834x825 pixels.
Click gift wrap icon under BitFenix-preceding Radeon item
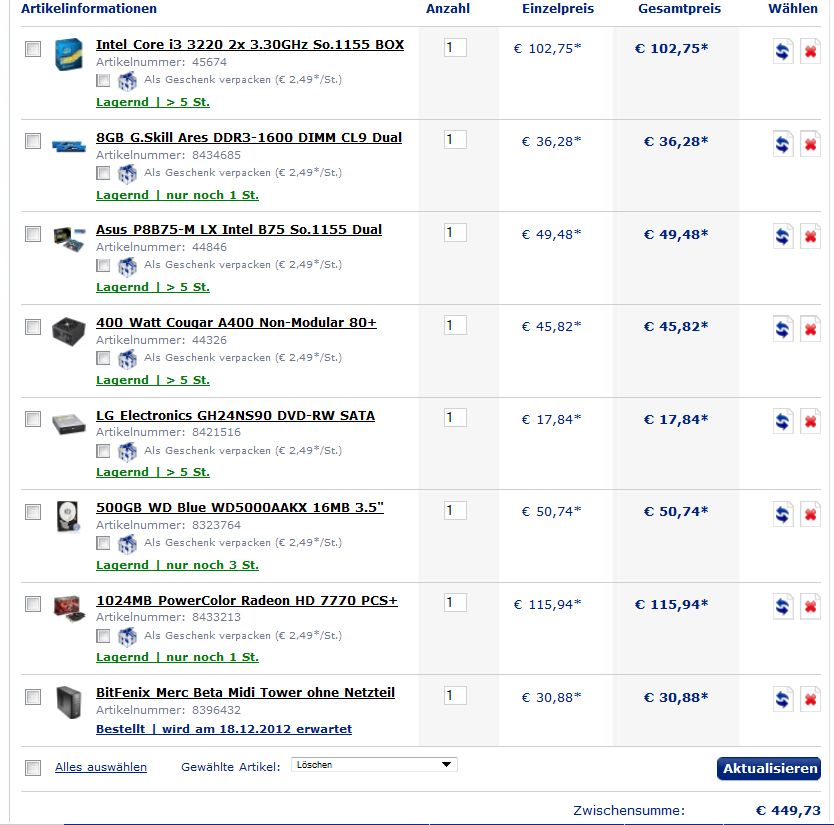click(x=127, y=636)
